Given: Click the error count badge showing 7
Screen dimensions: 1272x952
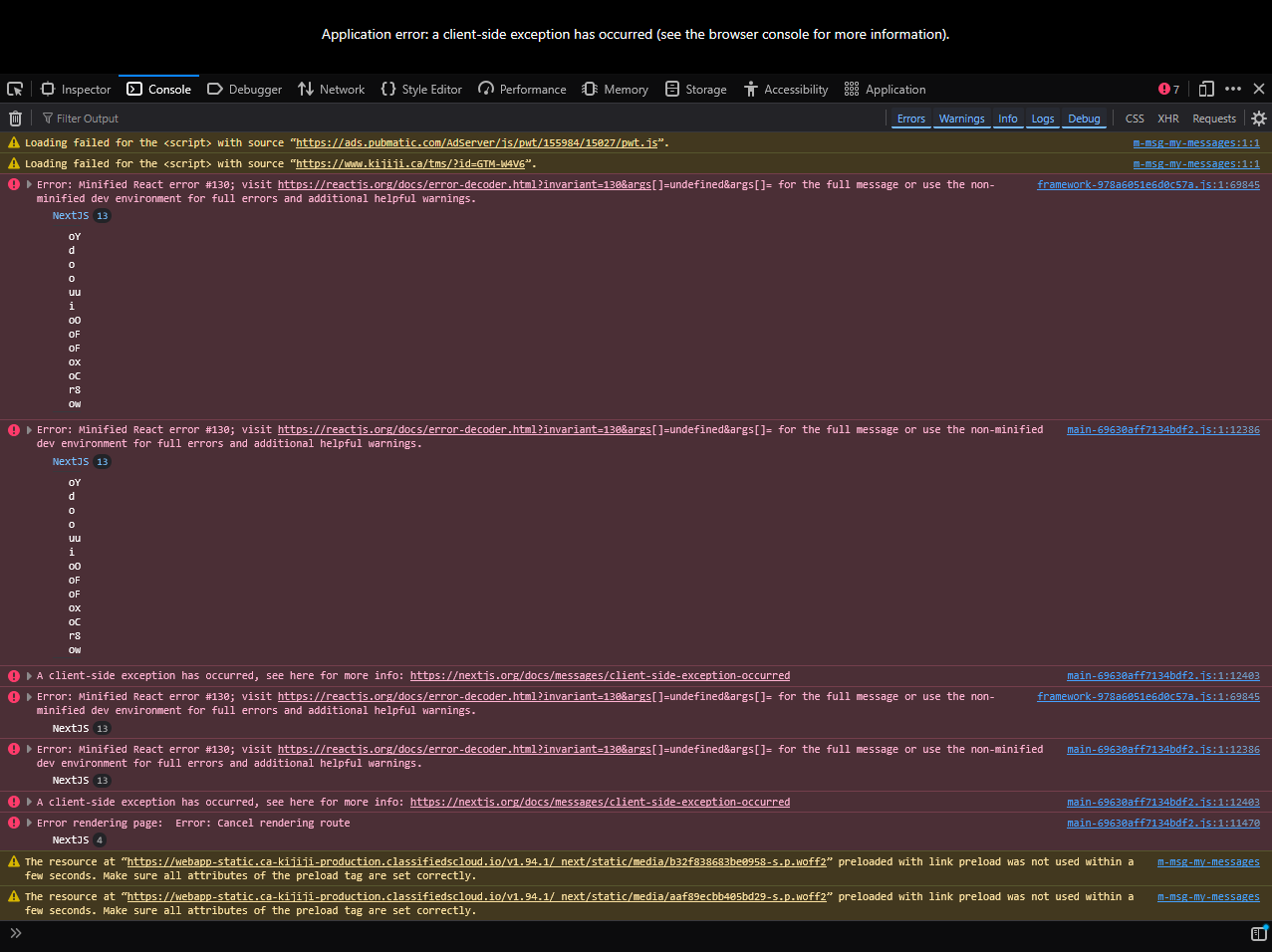Looking at the screenshot, I should (1168, 89).
